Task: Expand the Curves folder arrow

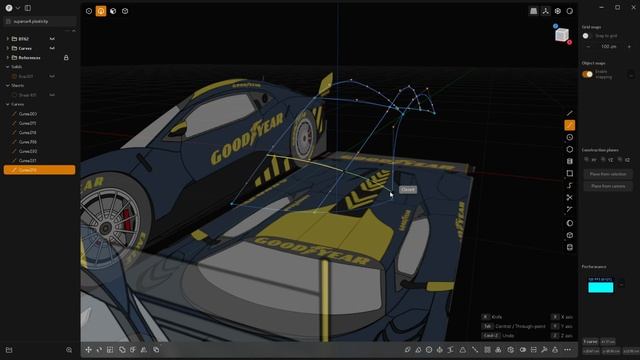Action: (8, 48)
